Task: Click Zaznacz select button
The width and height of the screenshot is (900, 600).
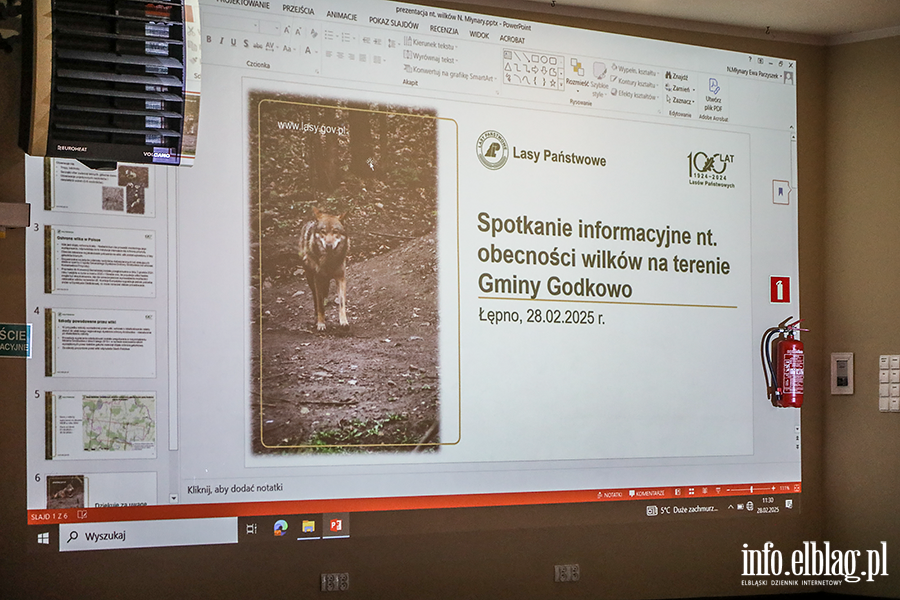Action: coord(680,100)
